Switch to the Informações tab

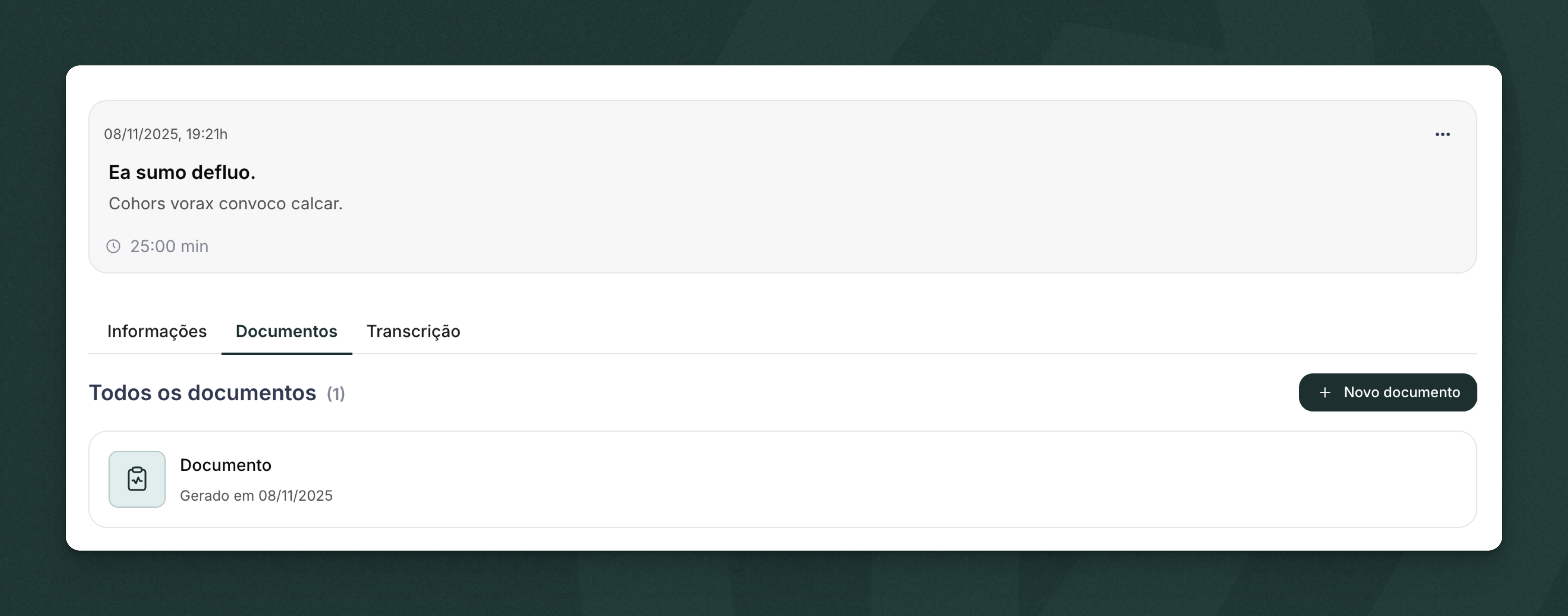156,331
